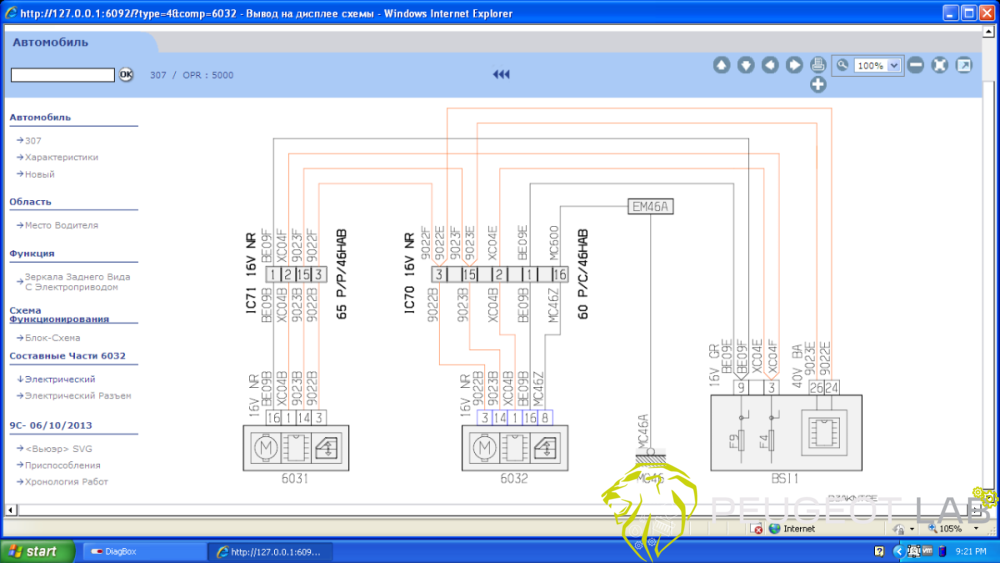Click the triple-arrow back navigation icon

click(x=501, y=75)
